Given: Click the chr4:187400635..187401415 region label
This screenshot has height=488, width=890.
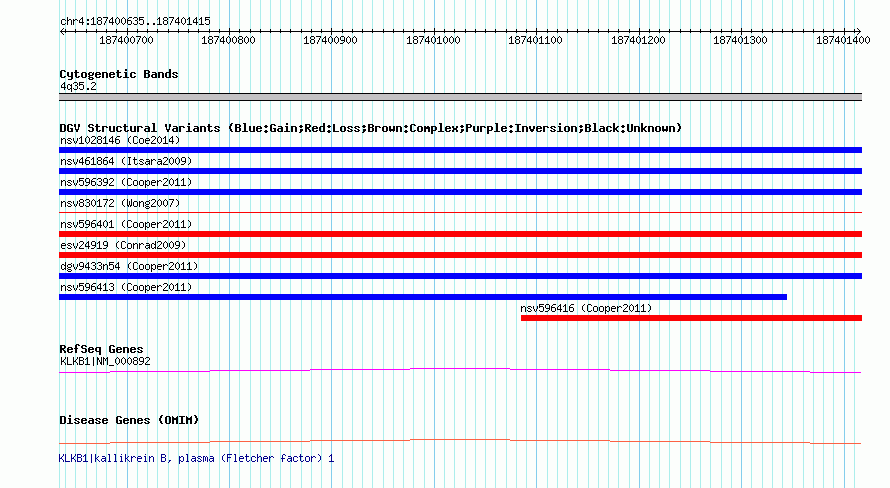Looking at the screenshot, I should (135, 22).
